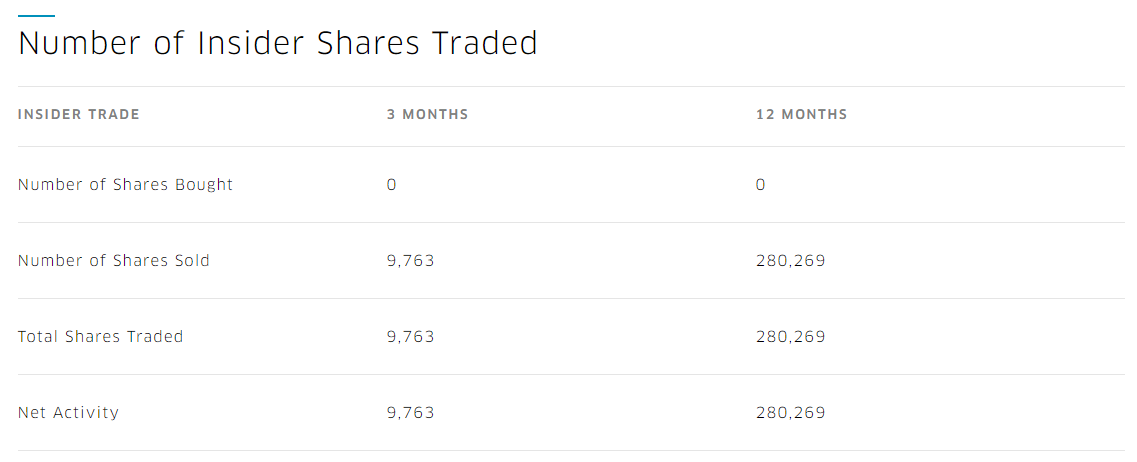This screenshot has height=462, width=1137.
Task: Click 3-month shares bought value 0
Action: click(x=392, y=184)
